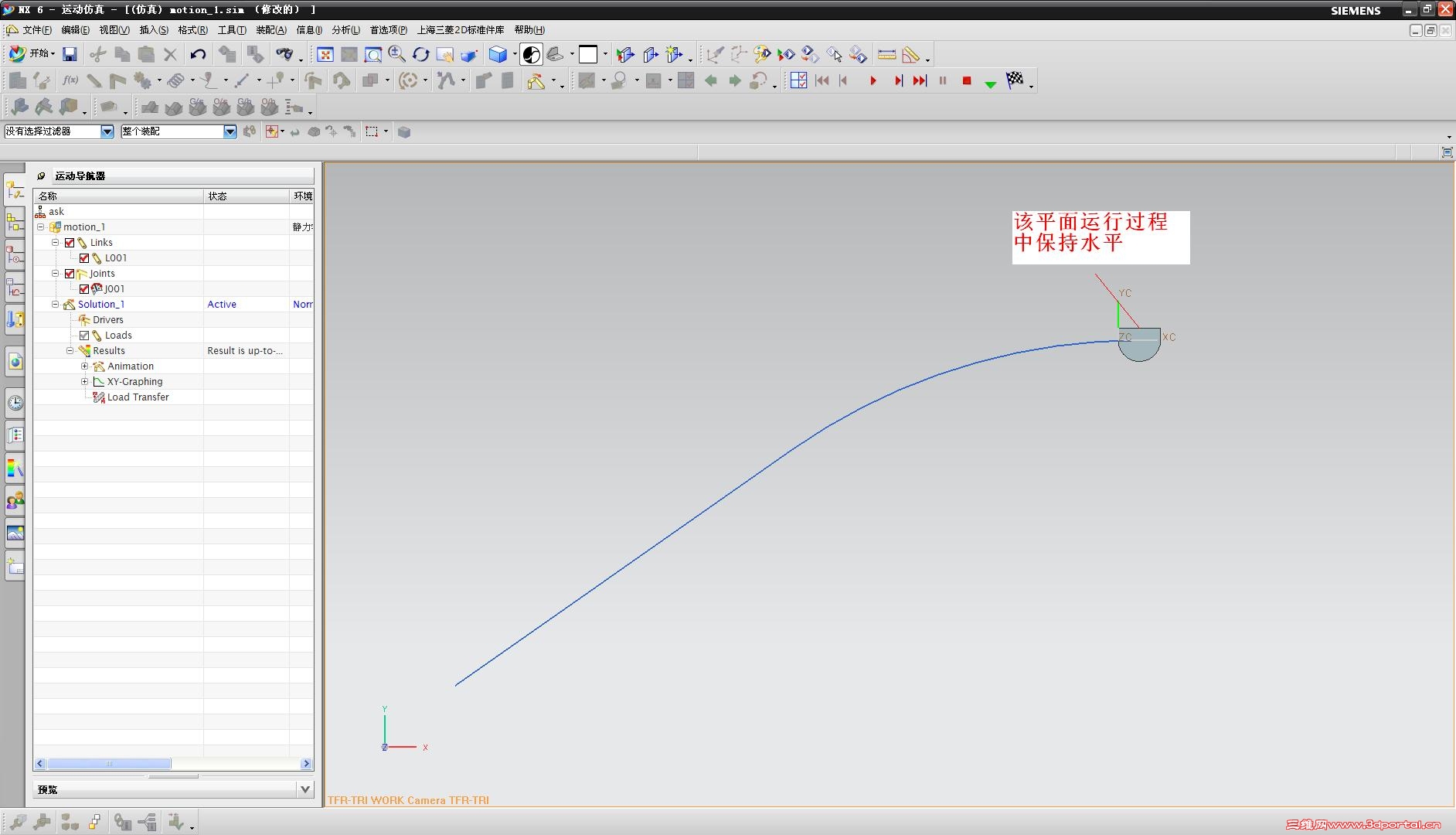
Task: Collapse the Links tree node
Action: point(56,243)
